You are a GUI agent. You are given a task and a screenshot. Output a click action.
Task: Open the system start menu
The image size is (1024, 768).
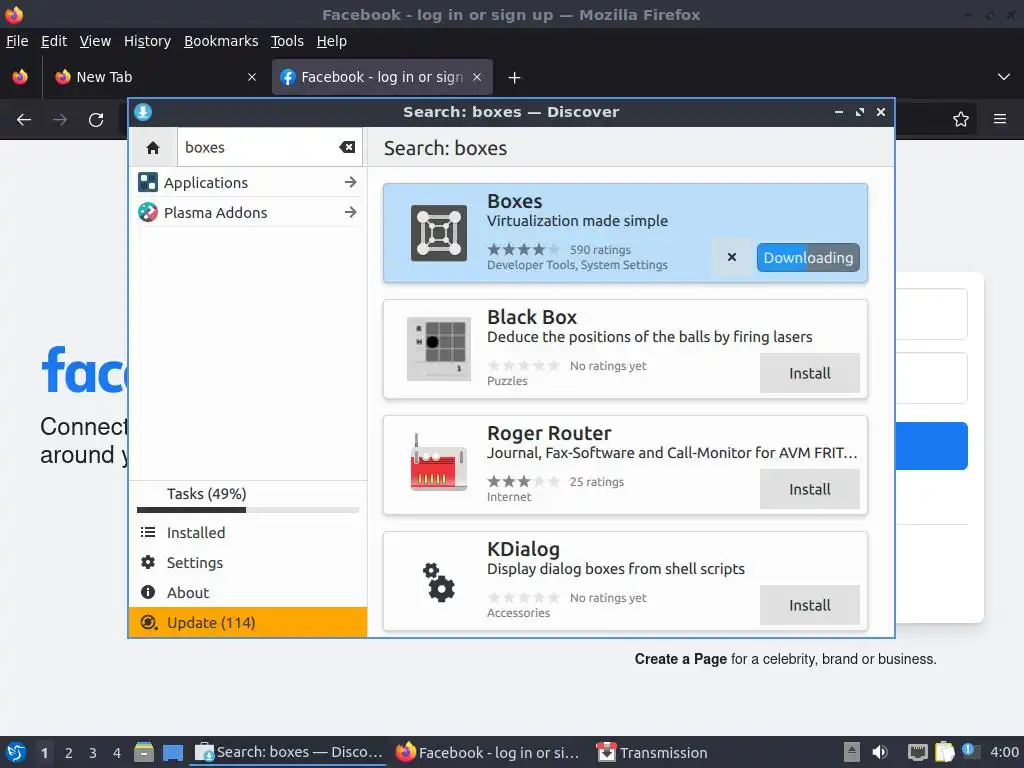[16, 752]
